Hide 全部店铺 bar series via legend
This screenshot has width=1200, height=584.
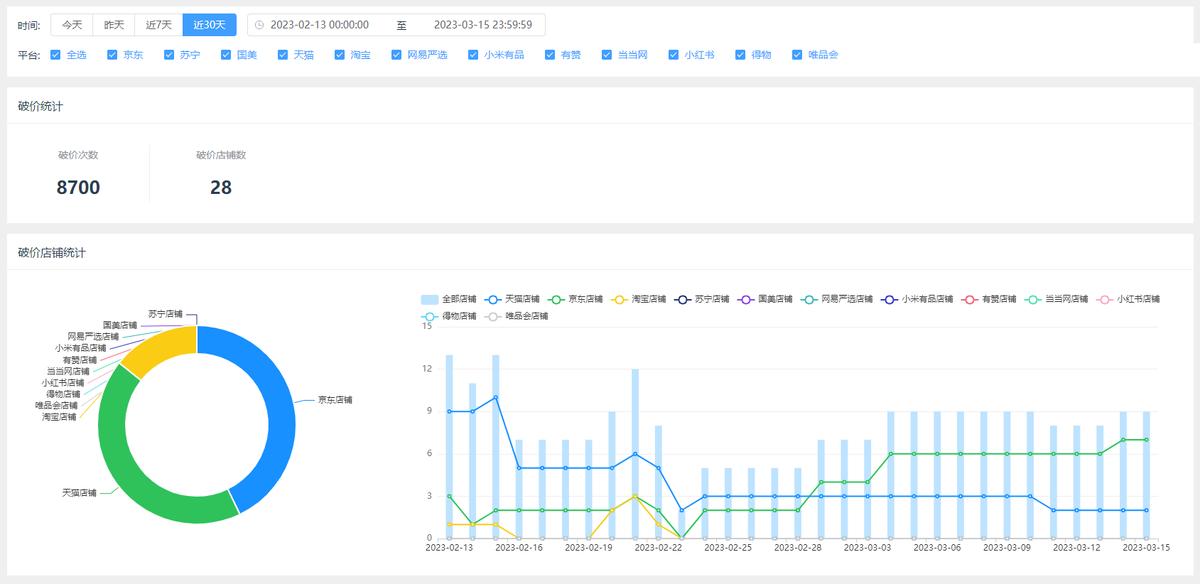(x=430, y=299)
